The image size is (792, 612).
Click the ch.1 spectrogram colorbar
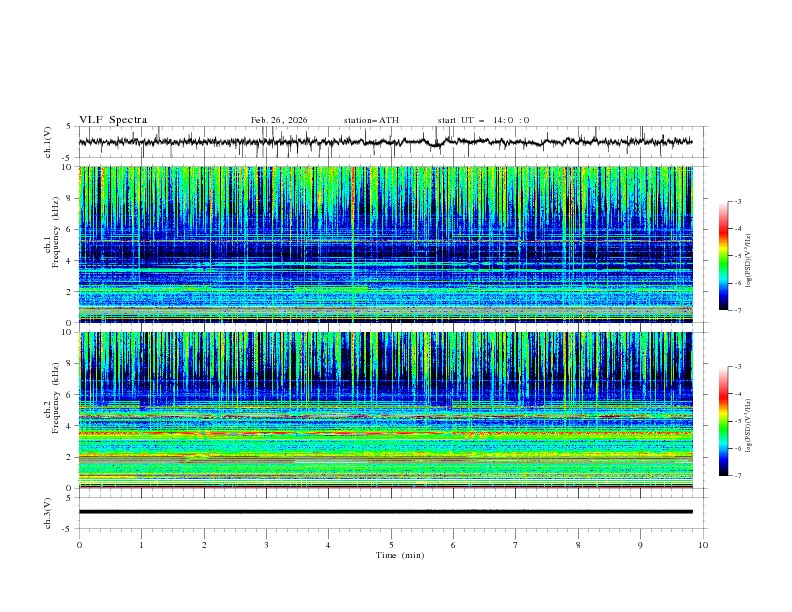click(723, 255)
